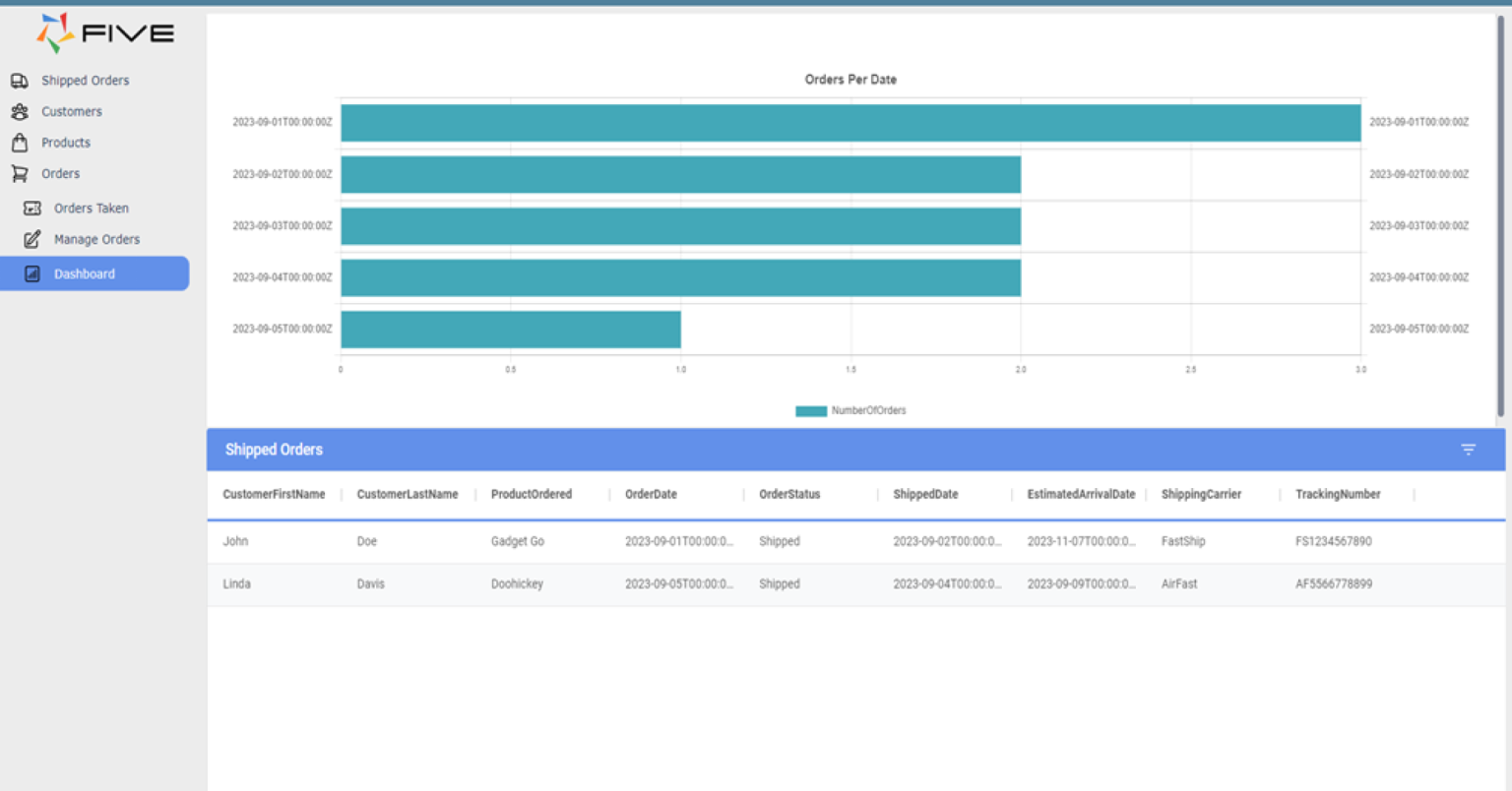Click the Shipped Orders sidebar icon
The width and height of the screenshot is (1512, 791).
coord(19,80)
